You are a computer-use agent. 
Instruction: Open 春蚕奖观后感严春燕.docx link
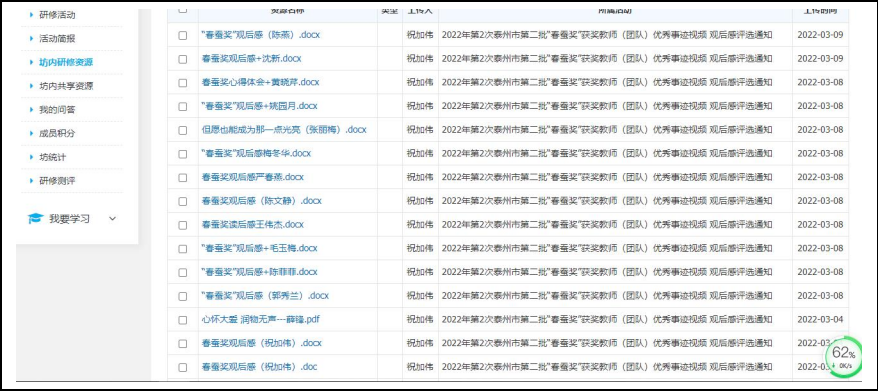click(x=253, y=177)
